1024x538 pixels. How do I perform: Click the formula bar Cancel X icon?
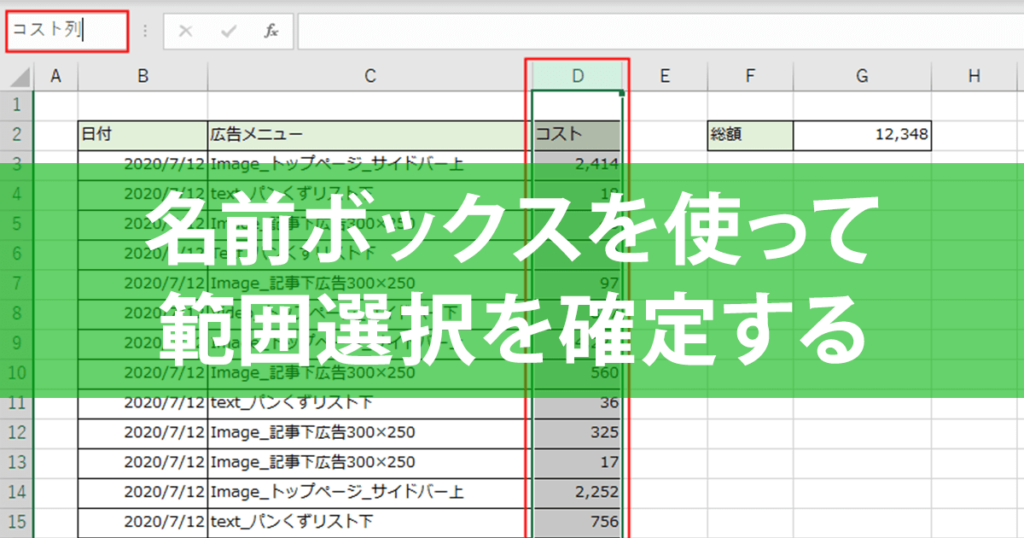coord(185,31)
